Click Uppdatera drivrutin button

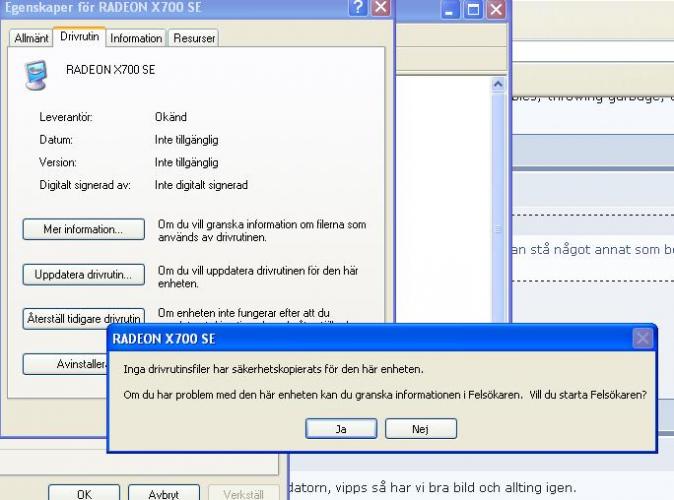coord(83,274)
